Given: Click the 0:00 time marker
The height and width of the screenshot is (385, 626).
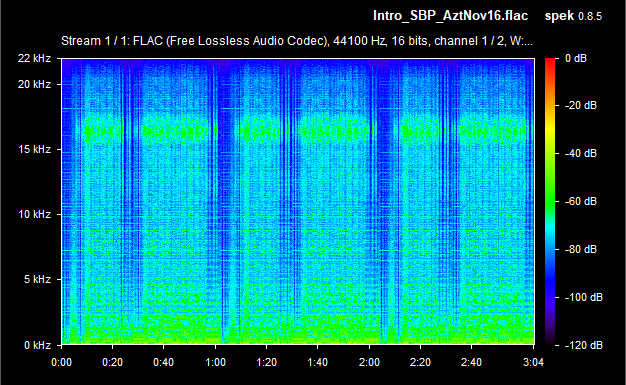Looking at the screenshot, I should tap(61, 362).
